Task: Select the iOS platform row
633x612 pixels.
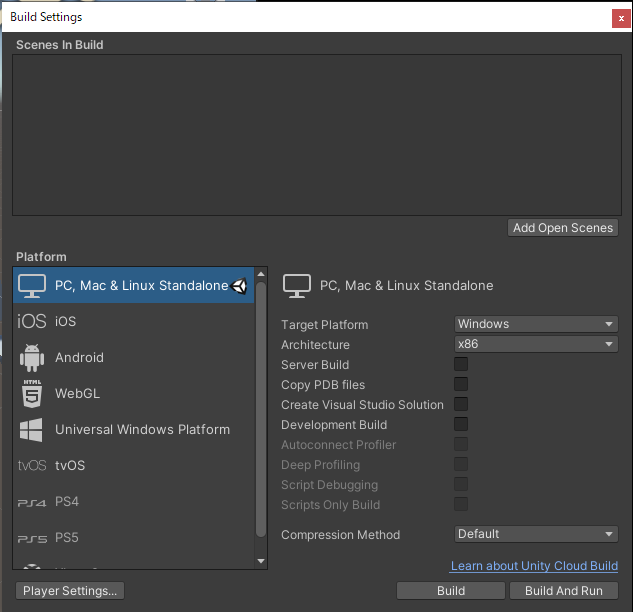Action: [x=134, y=321]
